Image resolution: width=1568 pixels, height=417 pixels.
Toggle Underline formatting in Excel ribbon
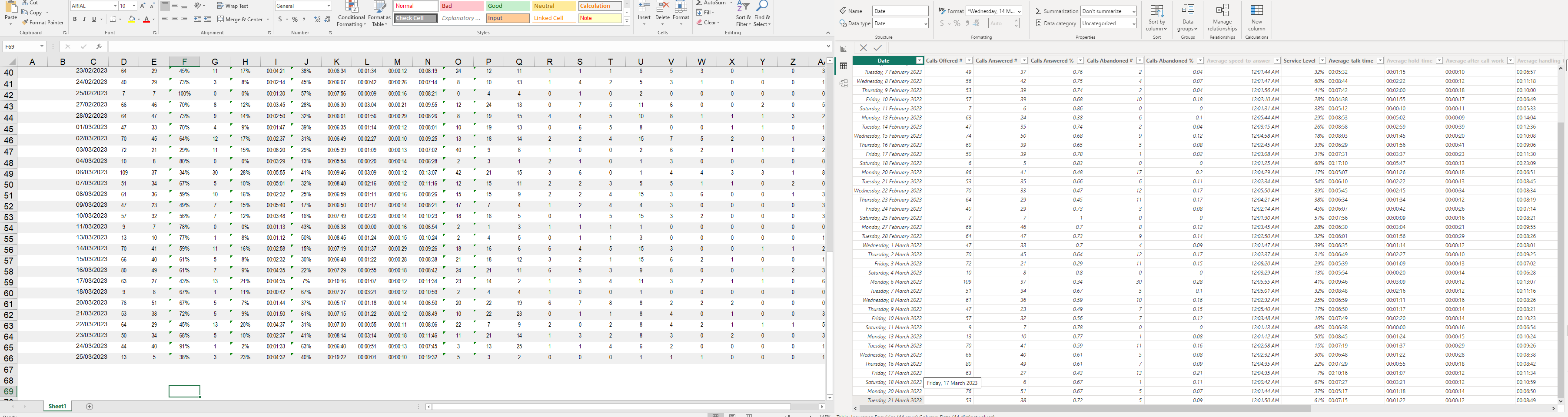tap(94, 20)
